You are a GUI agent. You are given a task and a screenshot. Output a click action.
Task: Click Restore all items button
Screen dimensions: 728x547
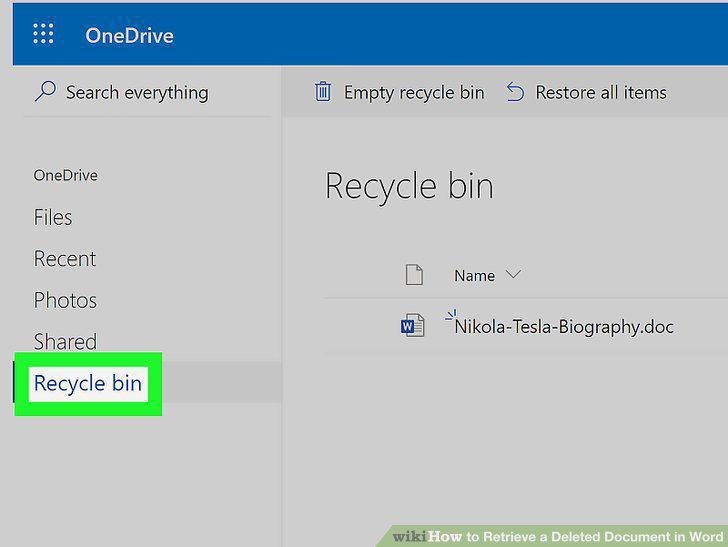[x=586, y=92]
